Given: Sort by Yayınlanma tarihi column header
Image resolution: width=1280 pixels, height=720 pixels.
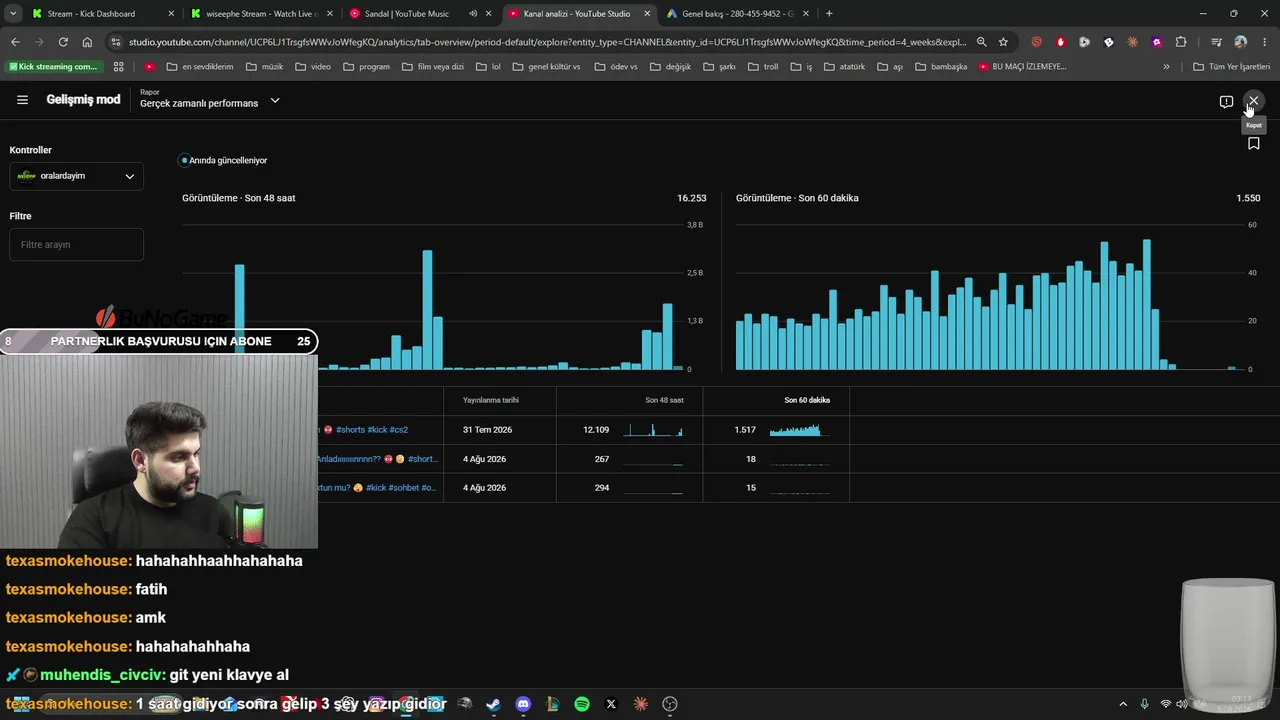Looking at the screenshot, I should [x=490, y=400].
